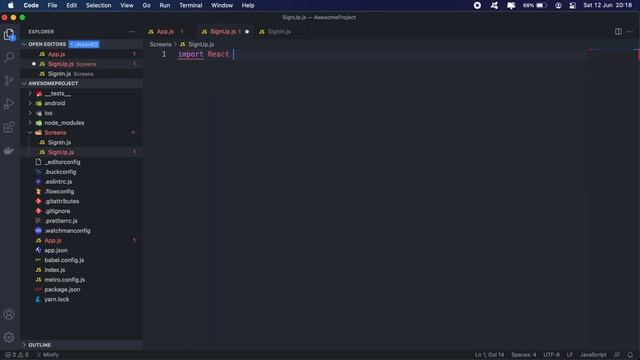640x360 pixels.
Task: Open SignIn.js in Screens folder
Action: [59, 142]
